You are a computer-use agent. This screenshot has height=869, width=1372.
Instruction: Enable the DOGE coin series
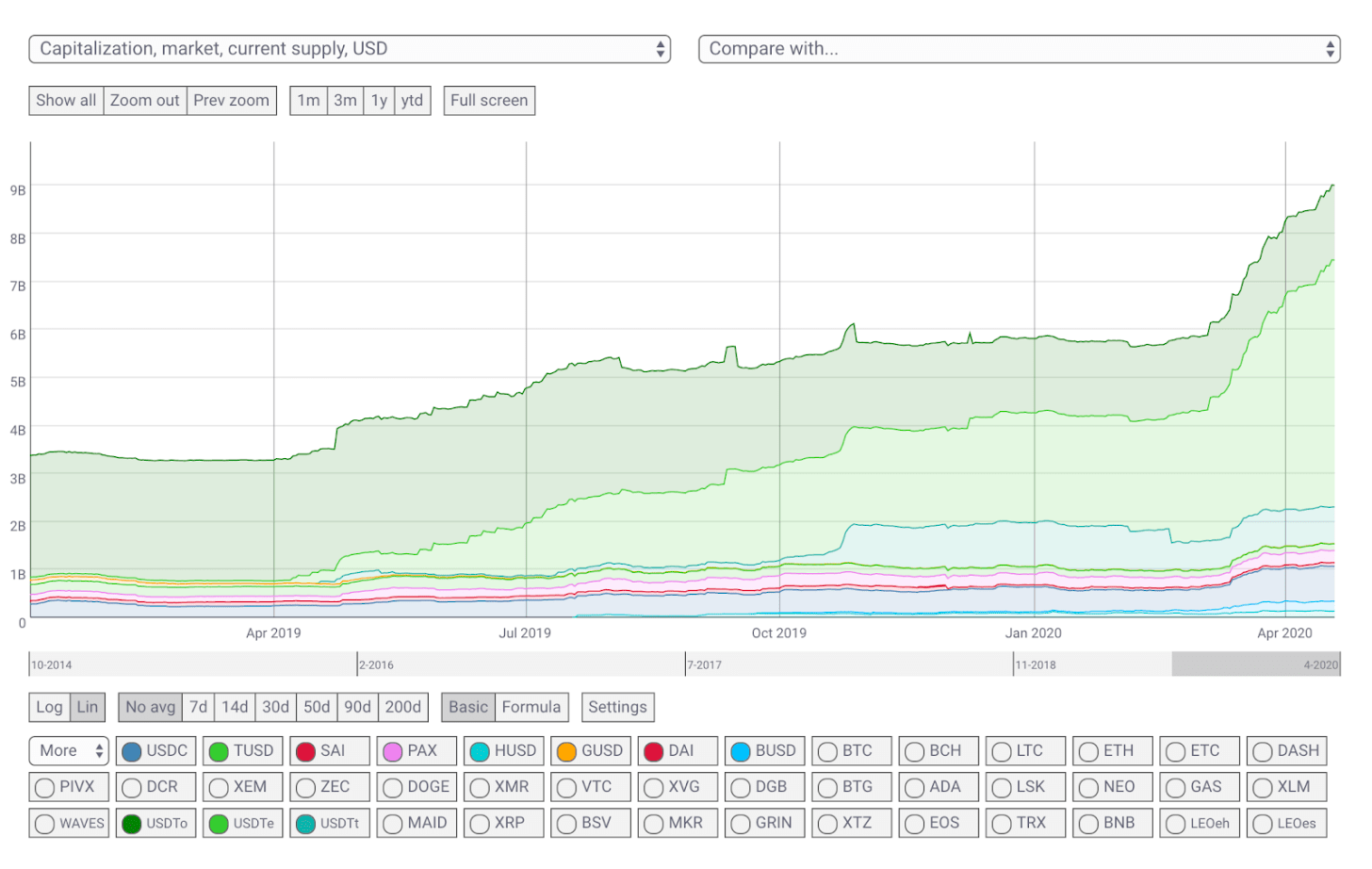pyautogui.click(x=417, y=787)
